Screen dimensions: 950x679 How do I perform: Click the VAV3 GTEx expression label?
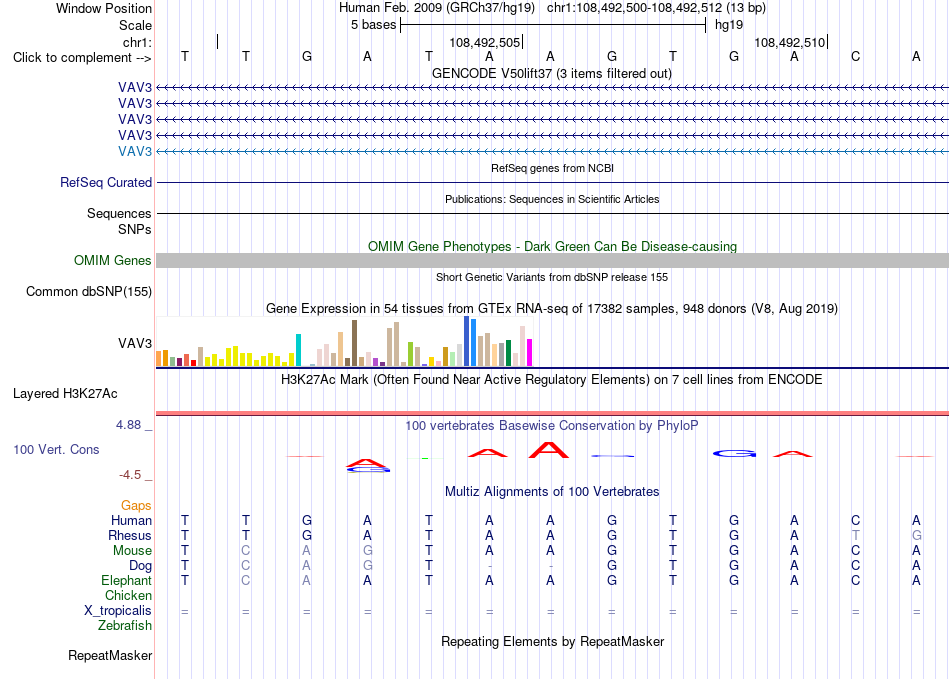point(135,343)
